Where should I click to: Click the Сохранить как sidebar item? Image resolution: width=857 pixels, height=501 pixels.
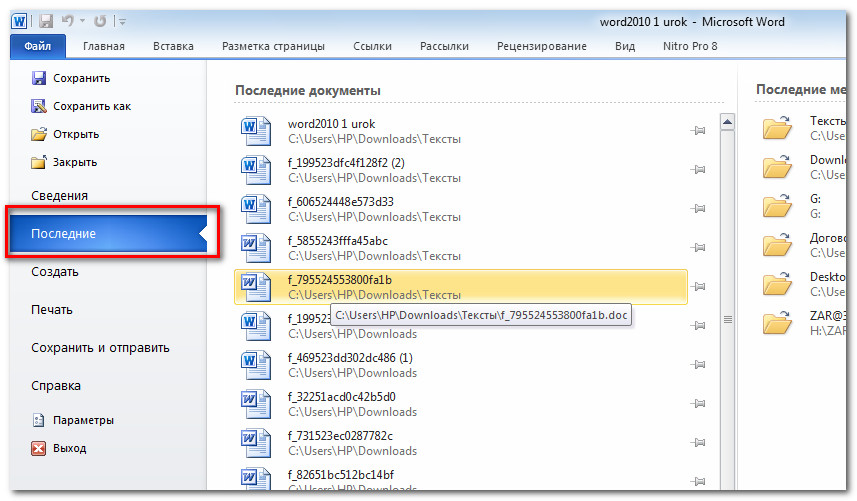click(x=91, y=106)
